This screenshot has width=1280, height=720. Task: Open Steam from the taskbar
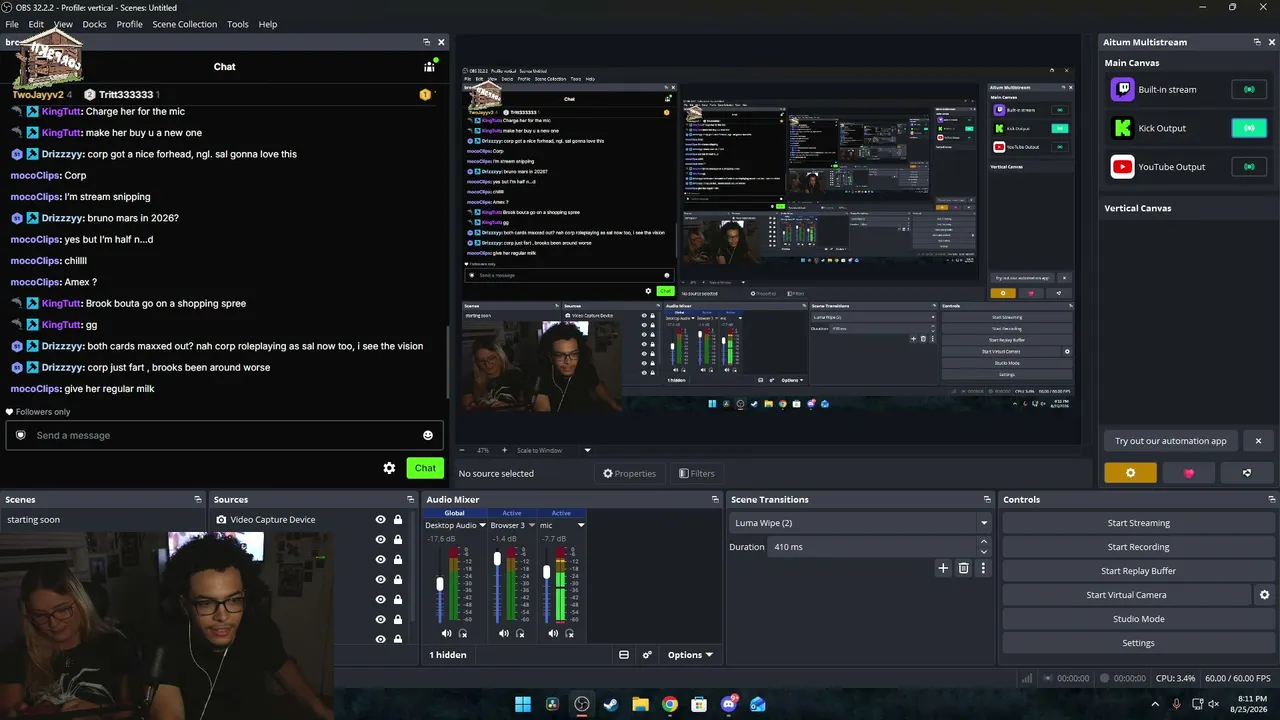[x=611, y=704]
